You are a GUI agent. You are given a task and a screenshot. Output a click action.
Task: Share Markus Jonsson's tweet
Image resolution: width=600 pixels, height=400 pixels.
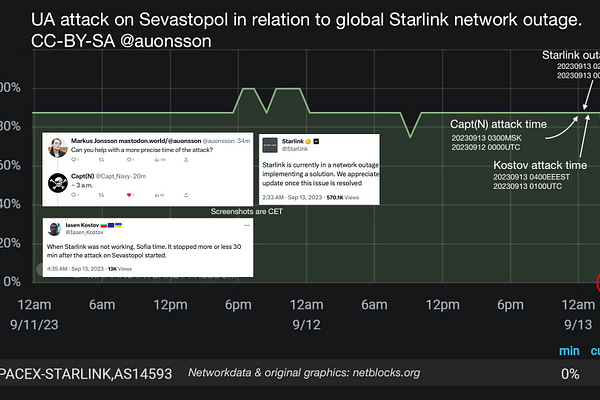186,160
